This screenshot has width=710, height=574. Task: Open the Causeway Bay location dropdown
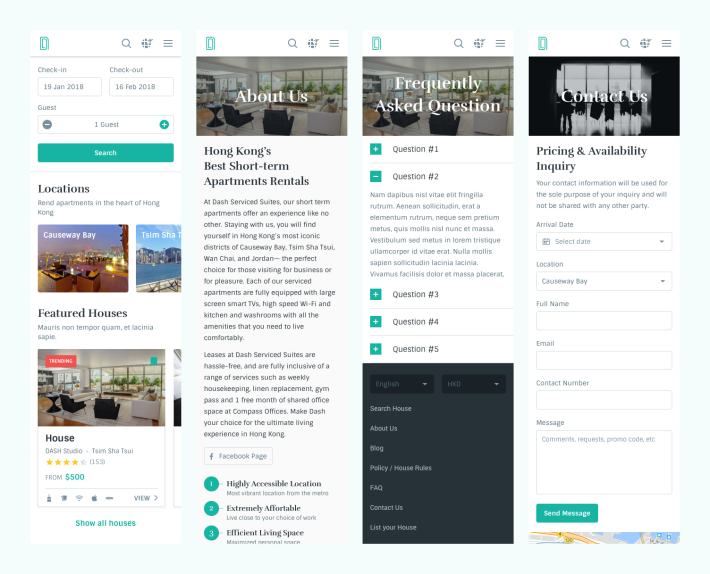pyautogui.click(x=603, y=281)
